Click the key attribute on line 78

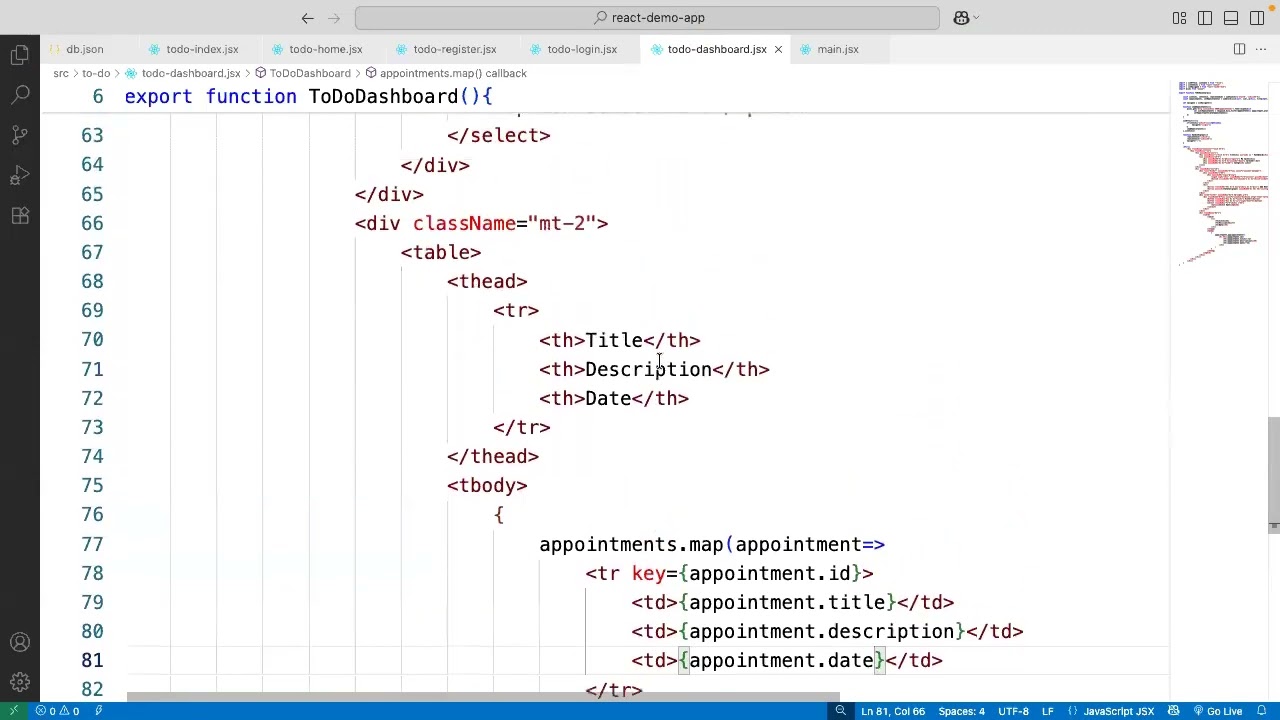(648, 574)
